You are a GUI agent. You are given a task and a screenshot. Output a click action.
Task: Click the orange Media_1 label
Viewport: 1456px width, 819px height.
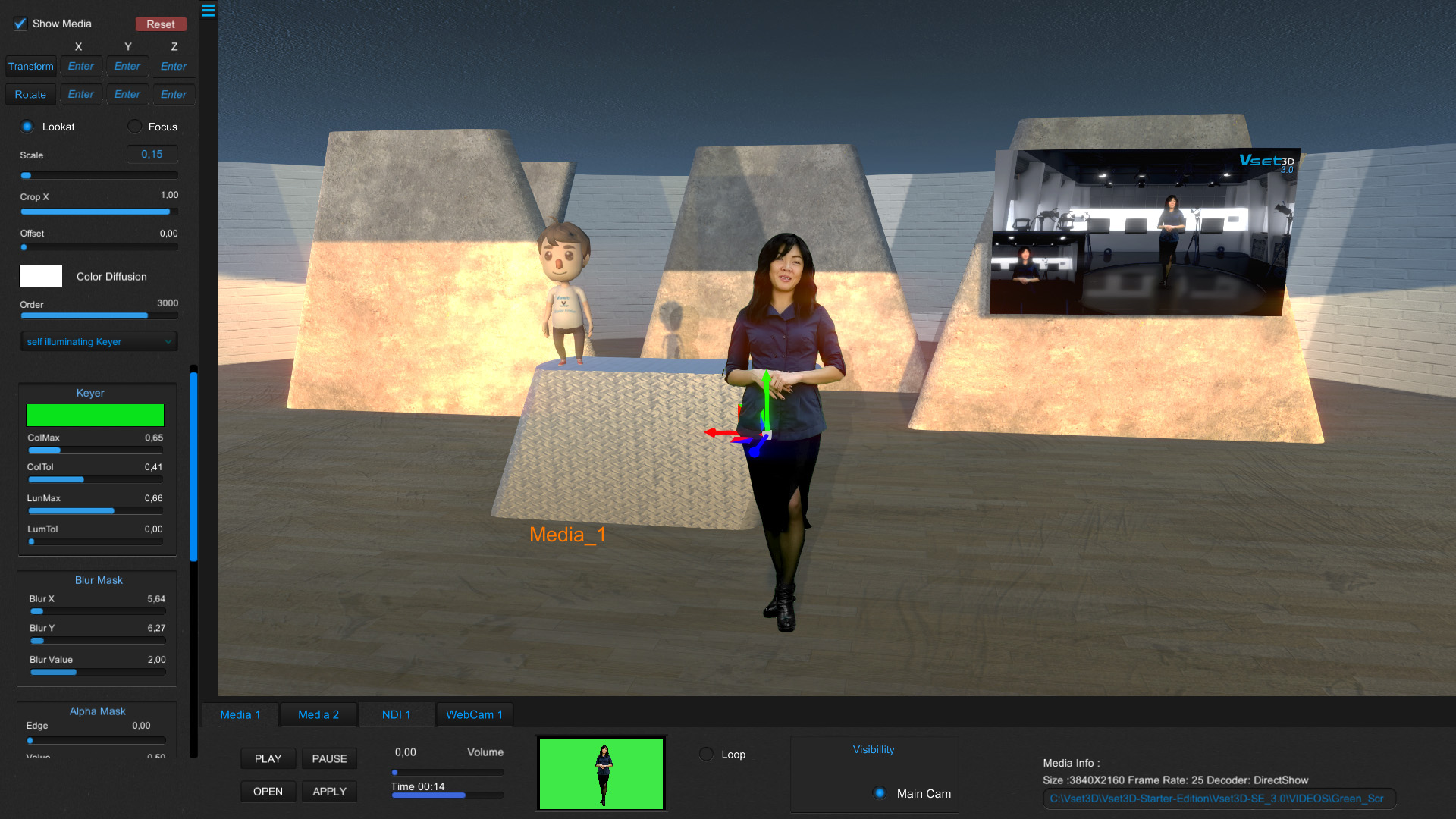(568, 535)
